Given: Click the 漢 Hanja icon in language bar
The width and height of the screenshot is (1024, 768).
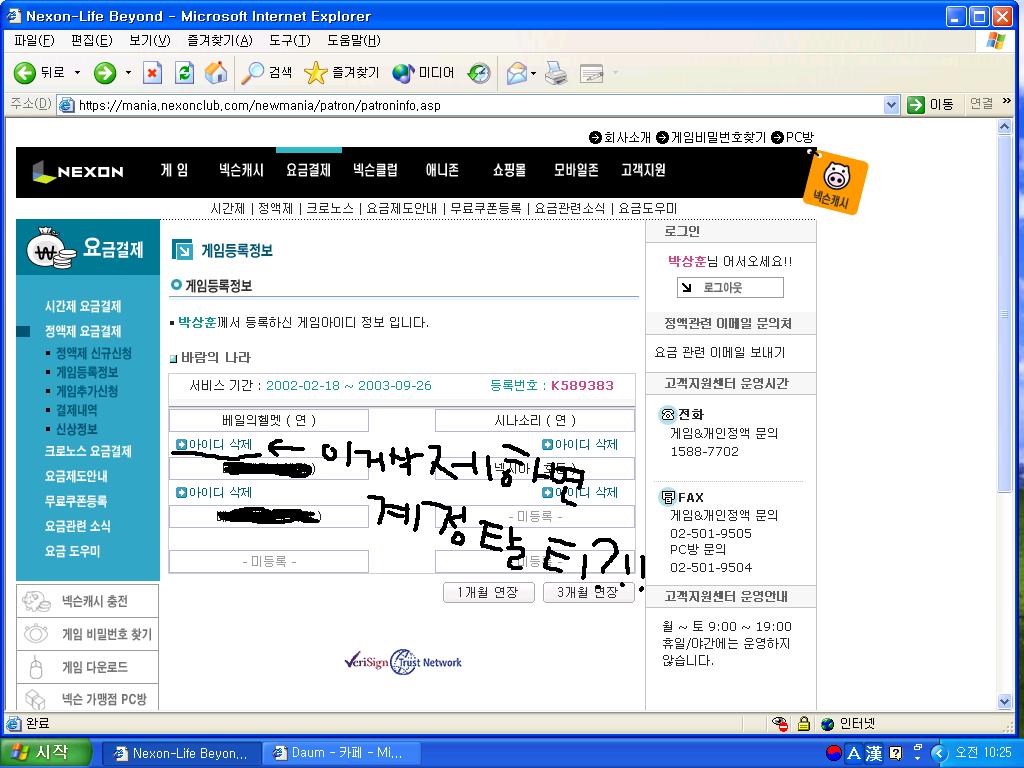Looking at the screenshot, I should [874, 754].
